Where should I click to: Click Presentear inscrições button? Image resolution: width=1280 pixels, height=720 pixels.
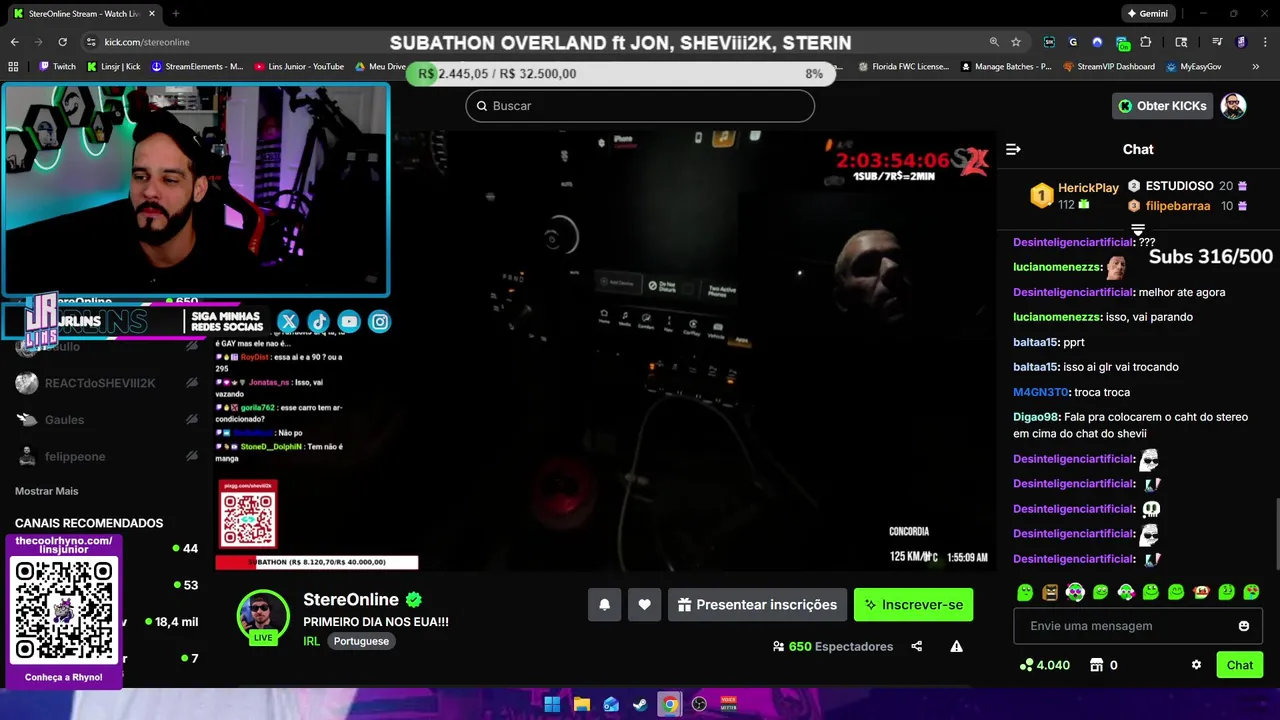[757, 605]
